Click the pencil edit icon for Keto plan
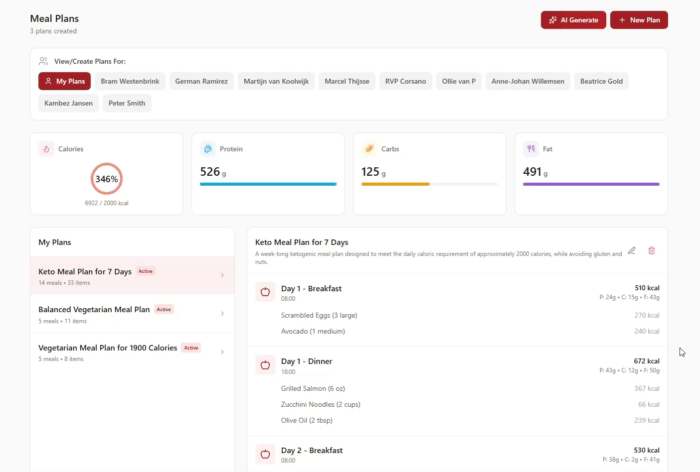 click(x=631, y=250)
